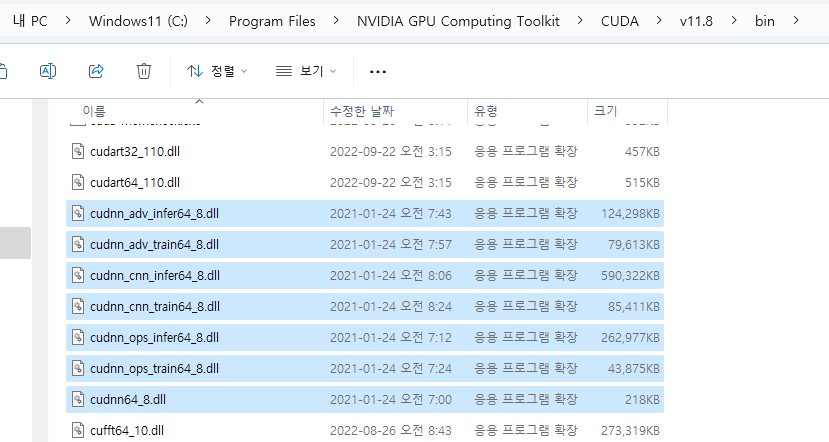Viewport: 829px width, 442px height.
Task: Click the Windows11 (C:) breadcrumb
Action: click(139, 21)
